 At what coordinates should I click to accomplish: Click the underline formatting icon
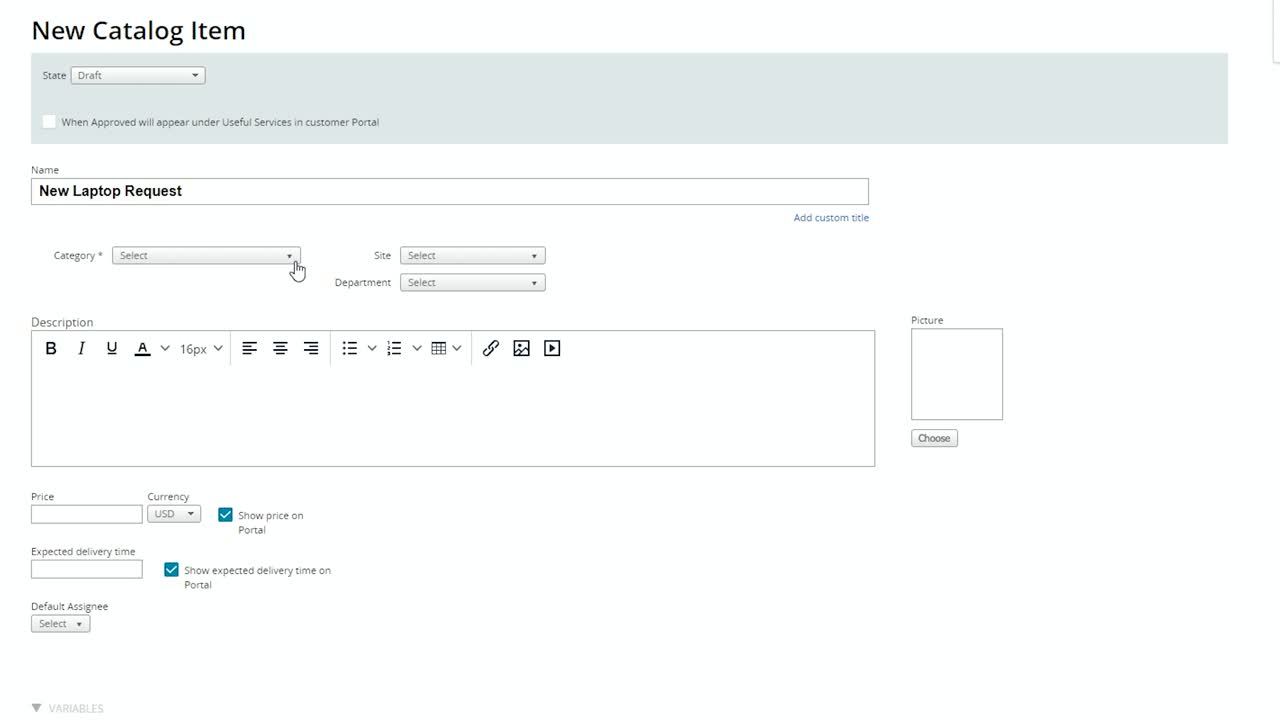click(112, 348)
